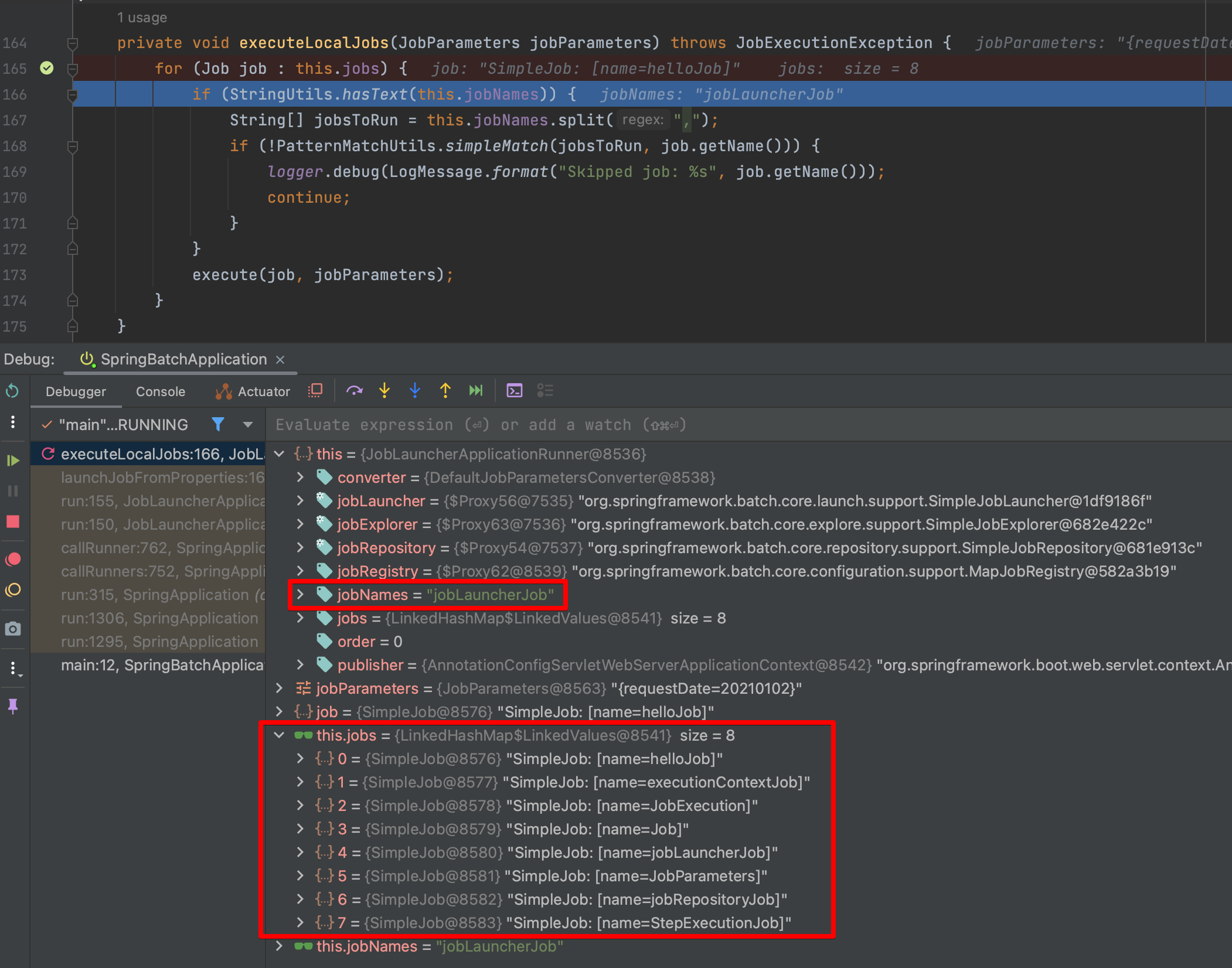Click the View Breakpoints red circles icon

click(x=13, y=560)
